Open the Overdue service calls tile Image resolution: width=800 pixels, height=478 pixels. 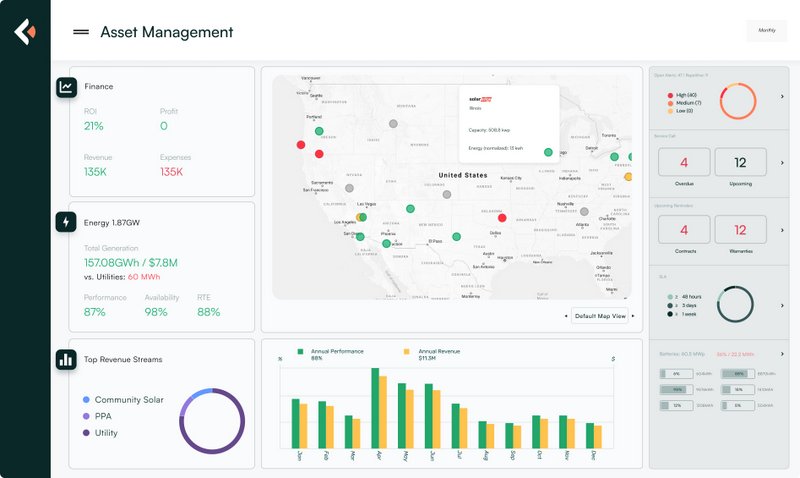pos(684,163)
